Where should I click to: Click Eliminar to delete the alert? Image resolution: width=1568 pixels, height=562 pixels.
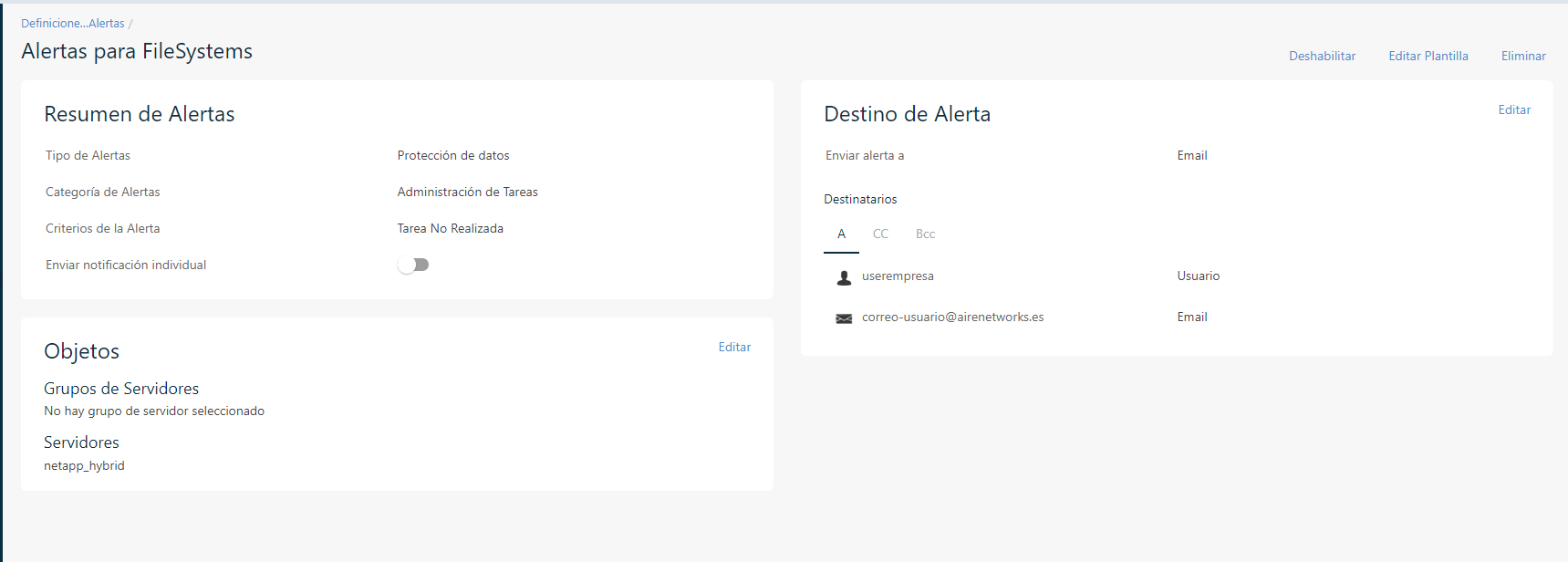tap(1523, 57)
